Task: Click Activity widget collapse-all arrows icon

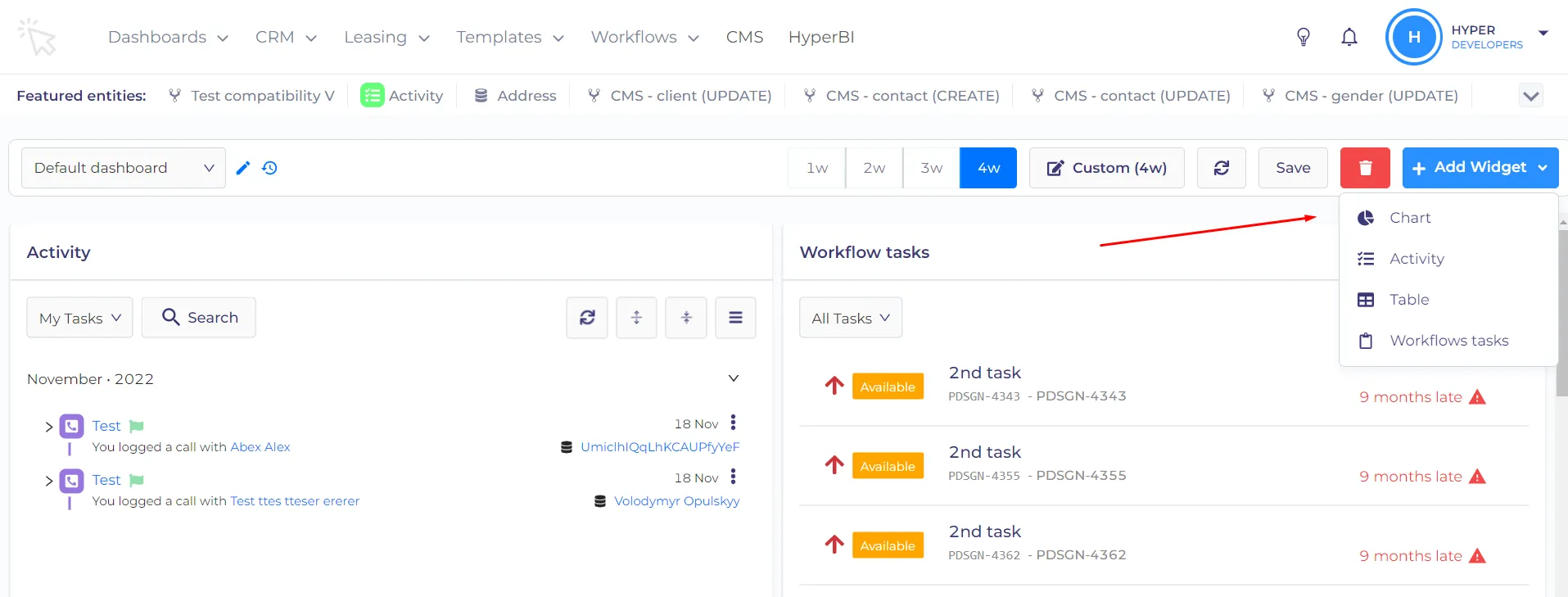Action: pyautogui.click(x=686, y=318)
